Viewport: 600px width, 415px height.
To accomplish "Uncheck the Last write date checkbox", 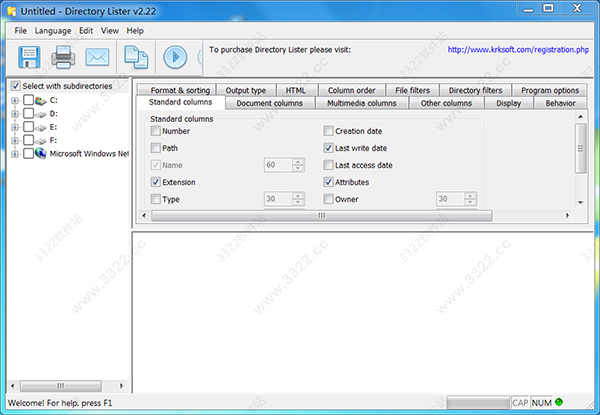I will point(328,148).
